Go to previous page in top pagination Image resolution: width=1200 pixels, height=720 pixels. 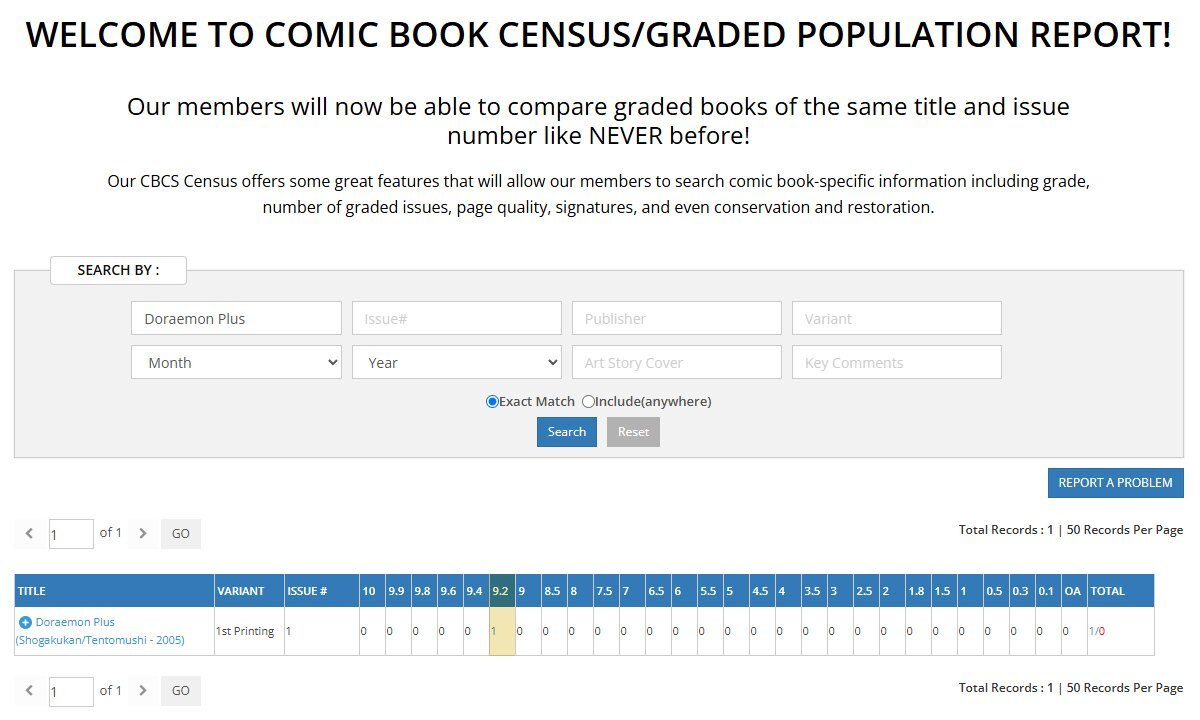tap(30, 534)
